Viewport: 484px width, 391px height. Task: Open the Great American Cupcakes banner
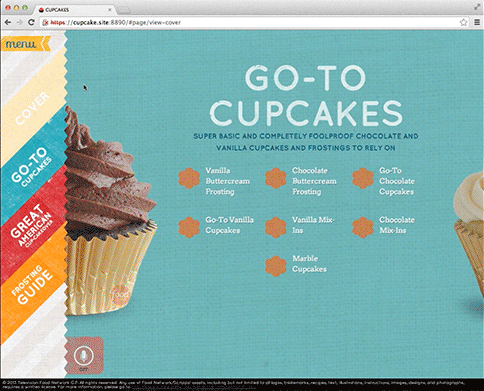(x=32, y=225)
